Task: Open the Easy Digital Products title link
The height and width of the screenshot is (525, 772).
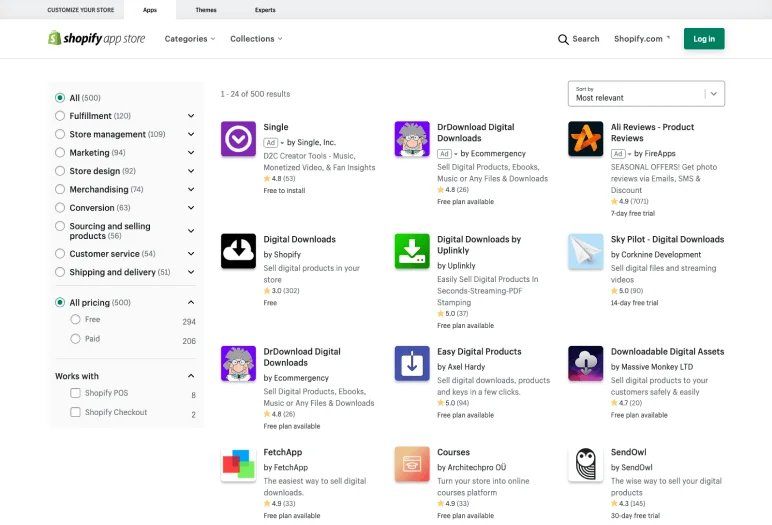Action: tap(479, 352)
